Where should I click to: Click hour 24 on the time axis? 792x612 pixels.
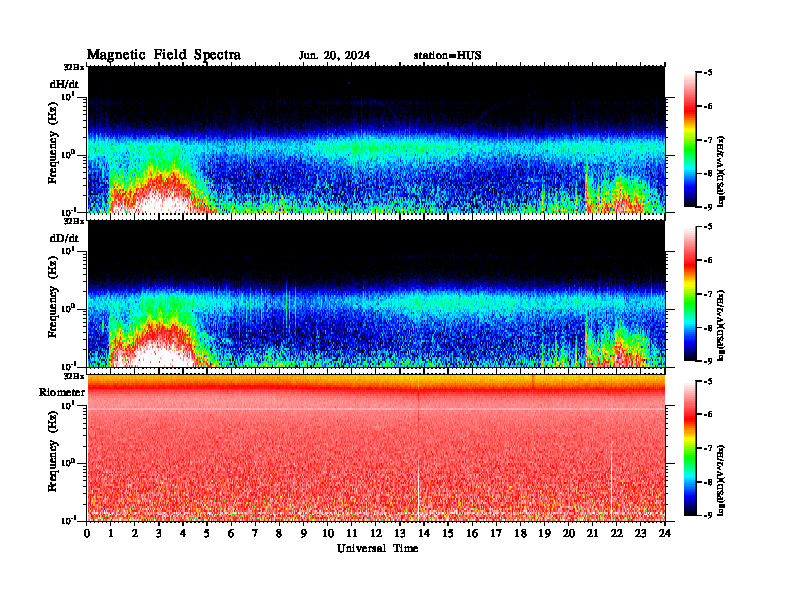point(665,533)
